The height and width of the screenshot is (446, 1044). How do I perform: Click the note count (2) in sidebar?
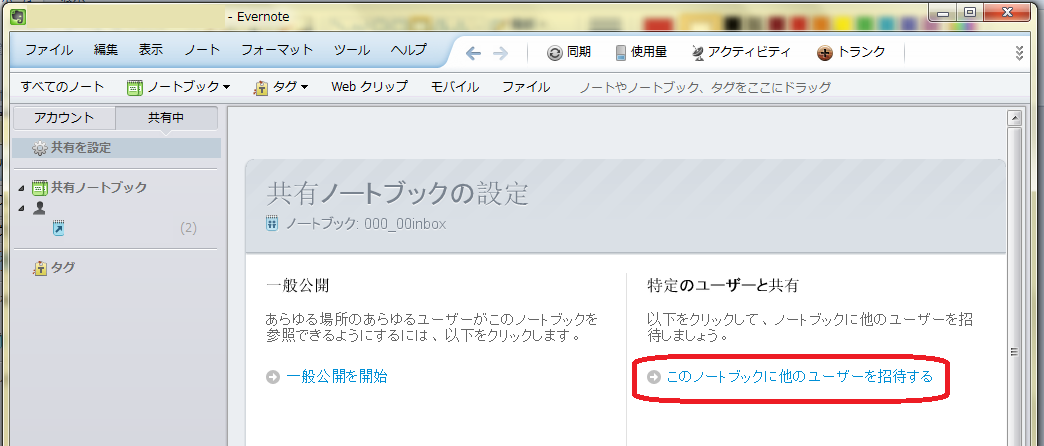[x=188, y=228]
